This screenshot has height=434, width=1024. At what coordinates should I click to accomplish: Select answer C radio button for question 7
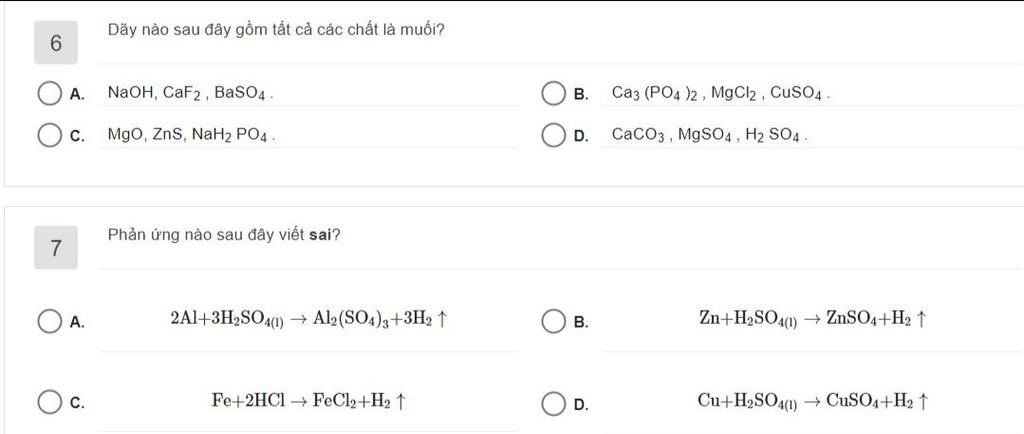pos(49,402)
